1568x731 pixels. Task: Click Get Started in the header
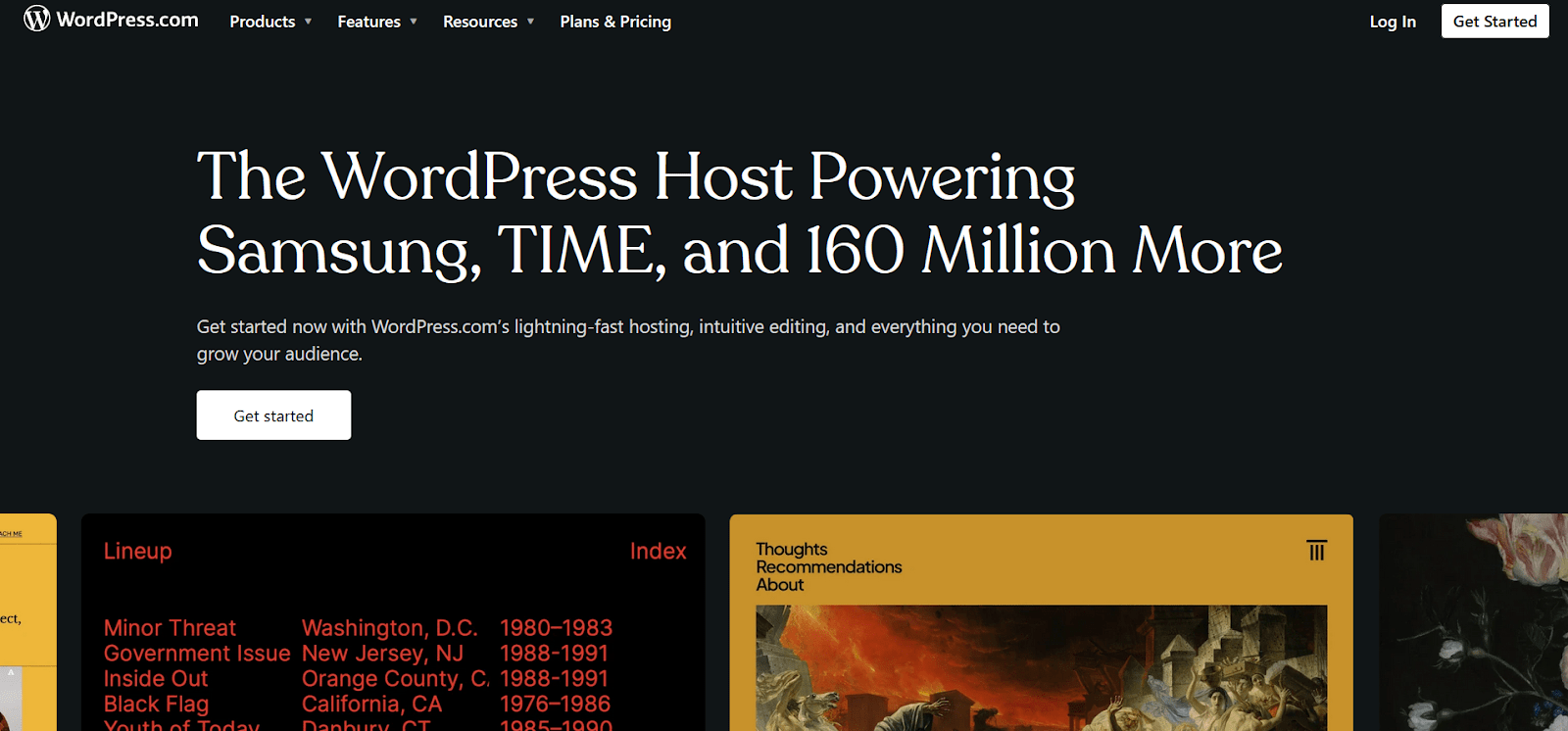coord(1494,22)
